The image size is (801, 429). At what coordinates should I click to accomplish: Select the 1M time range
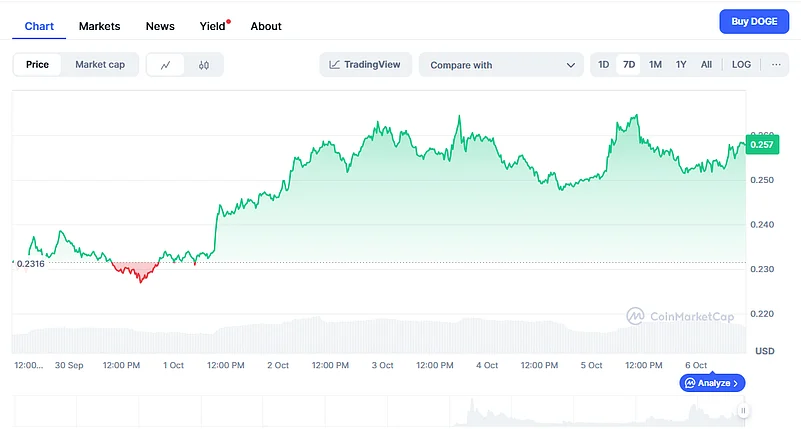655,65
